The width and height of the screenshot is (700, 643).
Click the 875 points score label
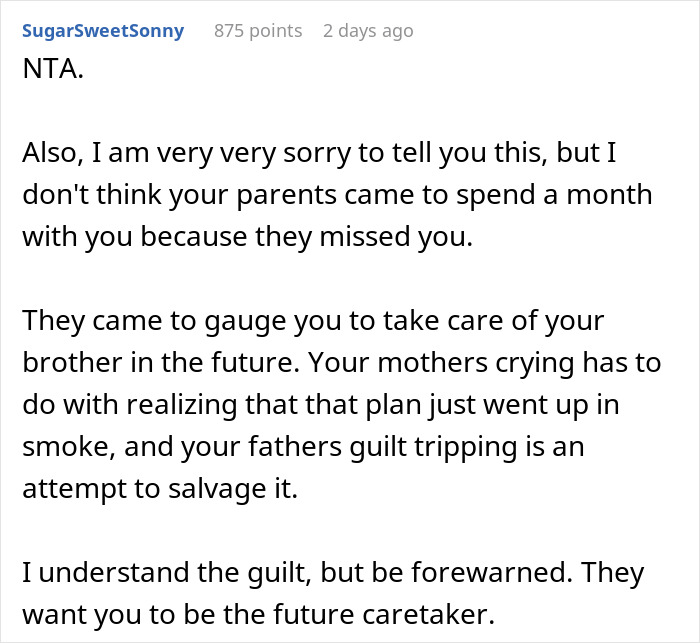click(258, 31)
